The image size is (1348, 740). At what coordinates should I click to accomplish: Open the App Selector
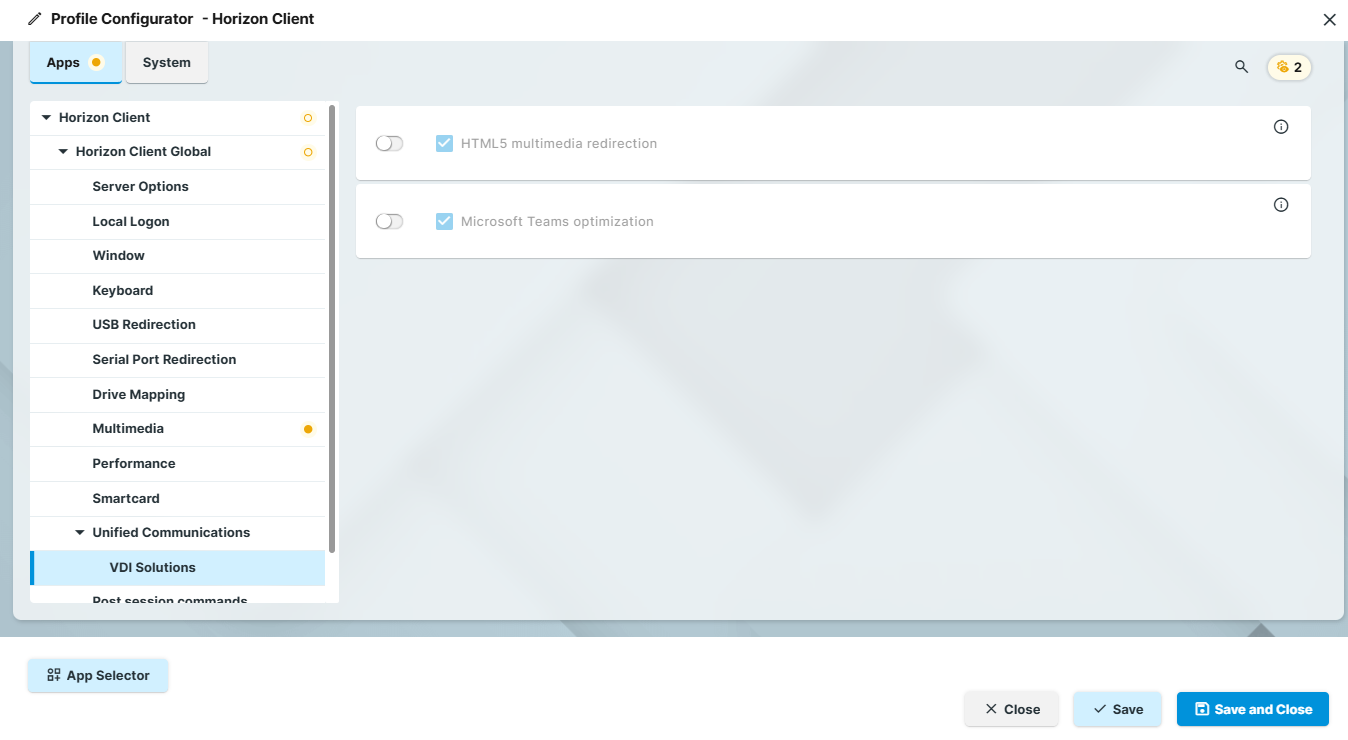pyautogui.click(x=98, y=676)
